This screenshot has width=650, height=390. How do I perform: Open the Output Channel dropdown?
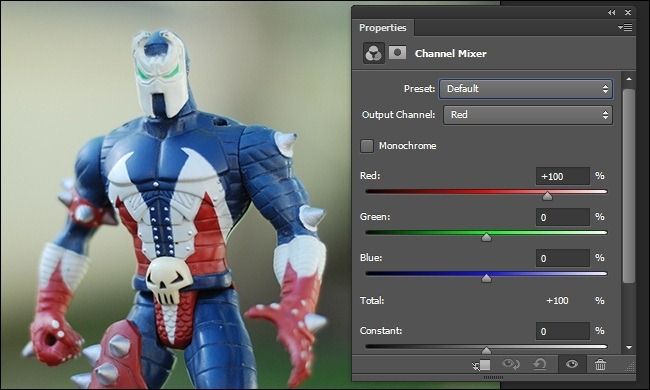coord(528,115)
